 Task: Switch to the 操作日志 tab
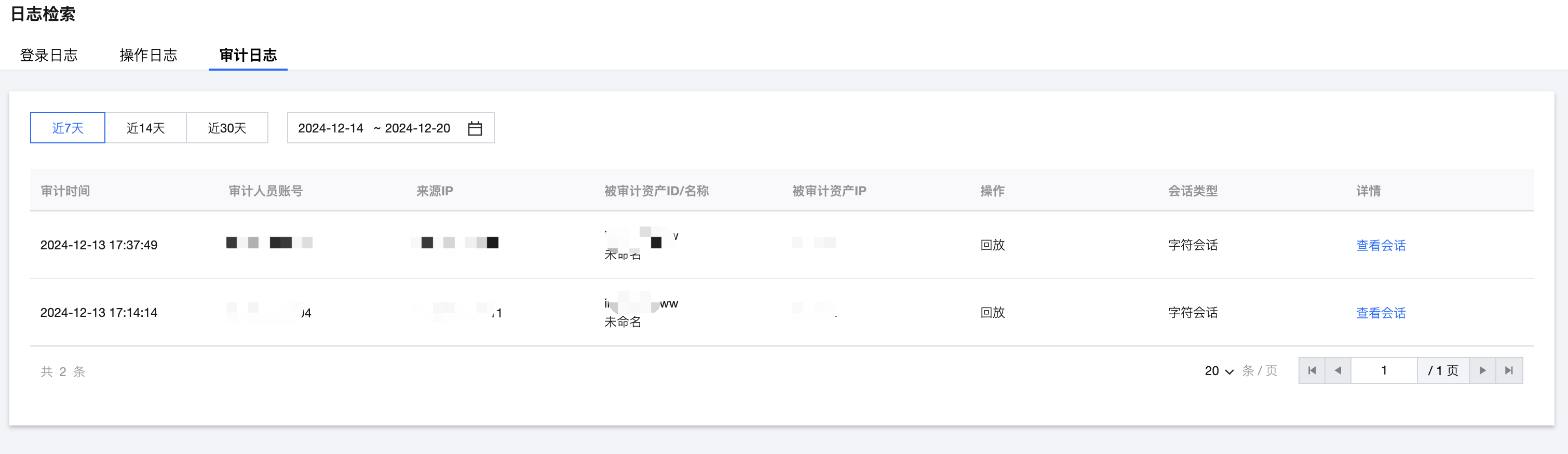(x=148, y=56)
